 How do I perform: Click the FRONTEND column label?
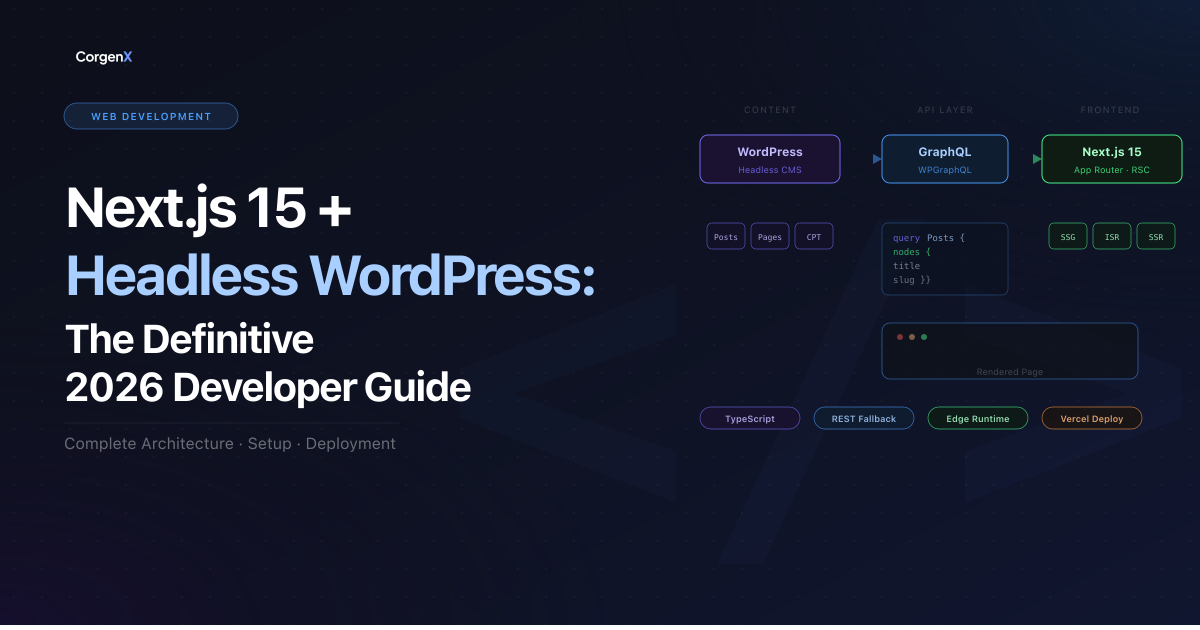coord(1110,110)
